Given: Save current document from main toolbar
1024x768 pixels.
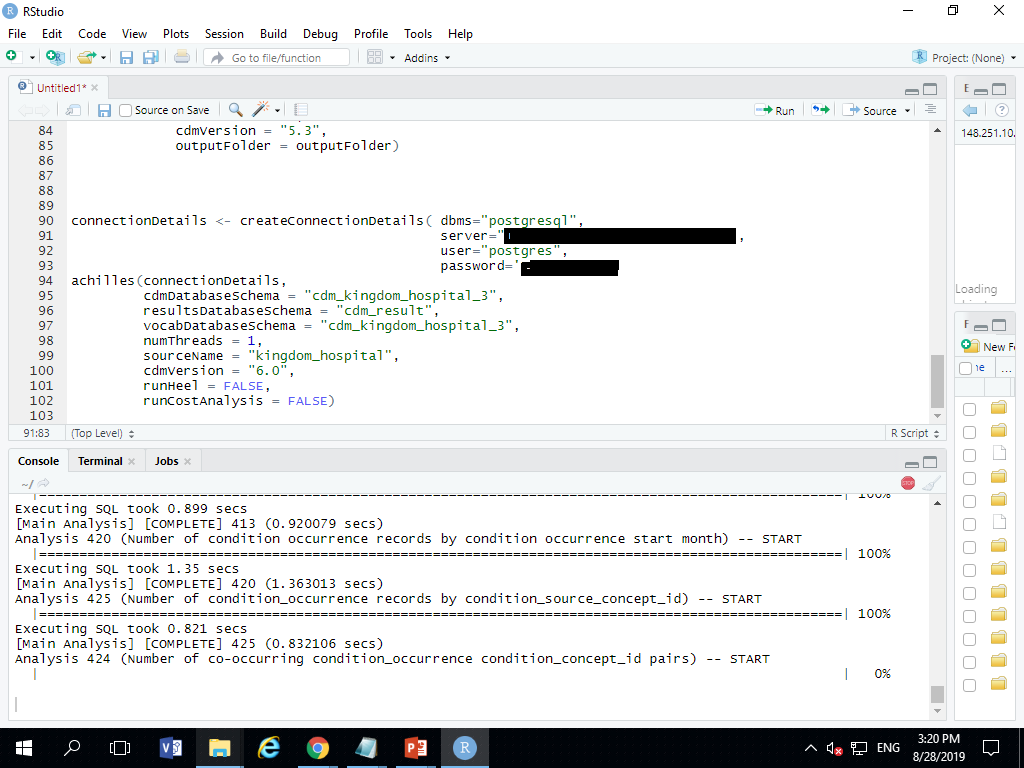Looking at the screenshot, I should (126, 57).
